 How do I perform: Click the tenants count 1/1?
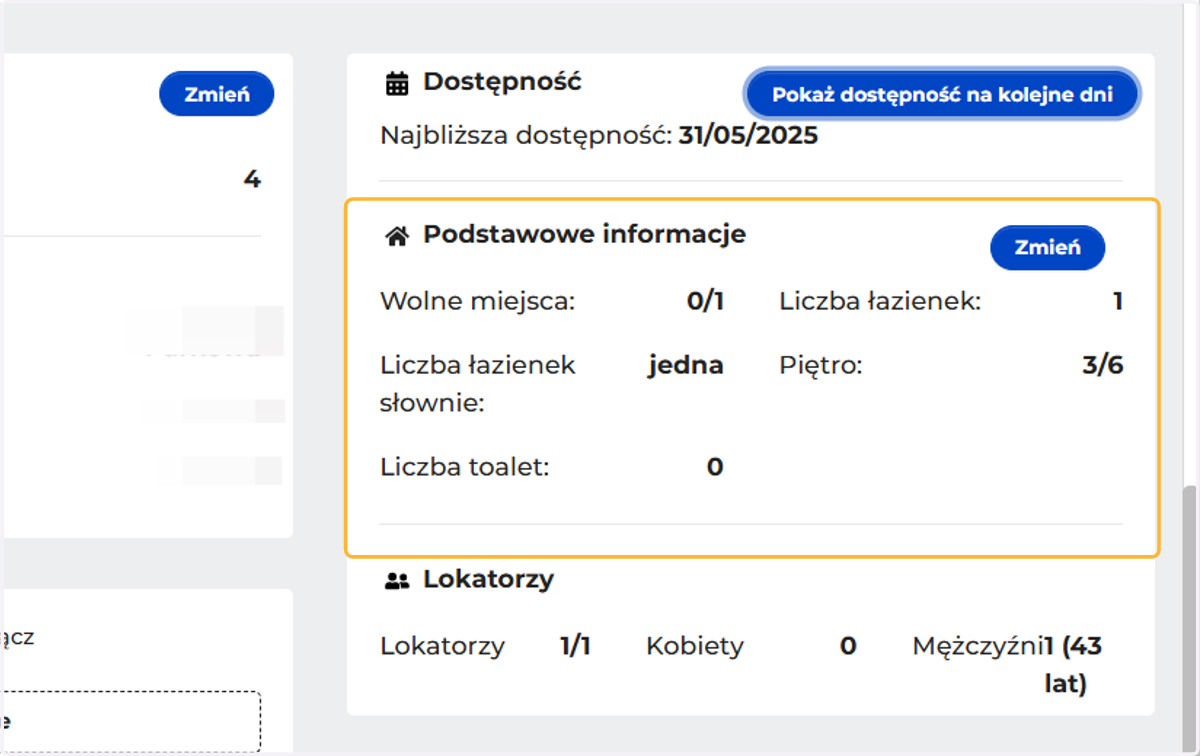click(575, 647)
